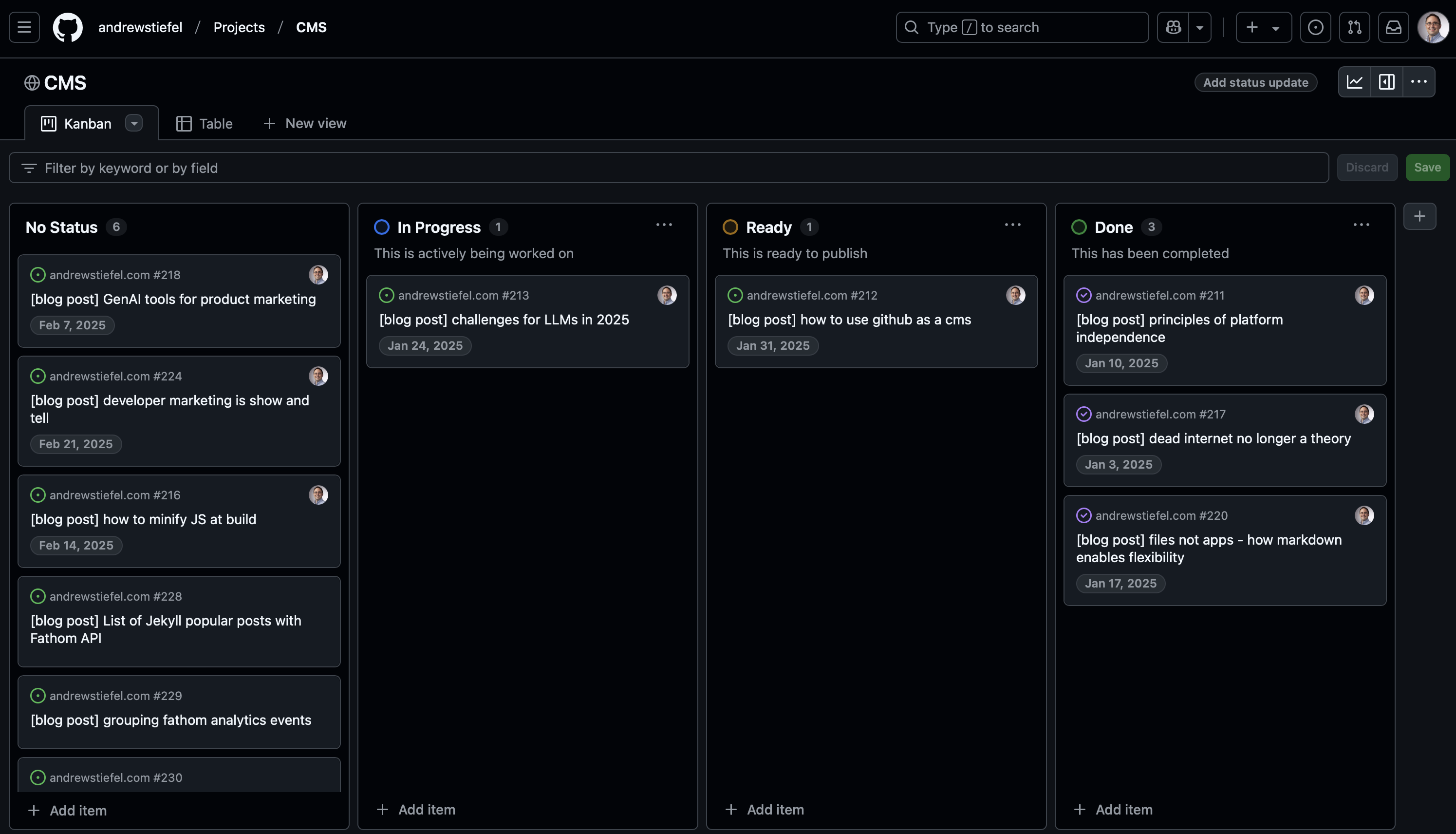Open your Issues icon in the header

(1315, 27)
